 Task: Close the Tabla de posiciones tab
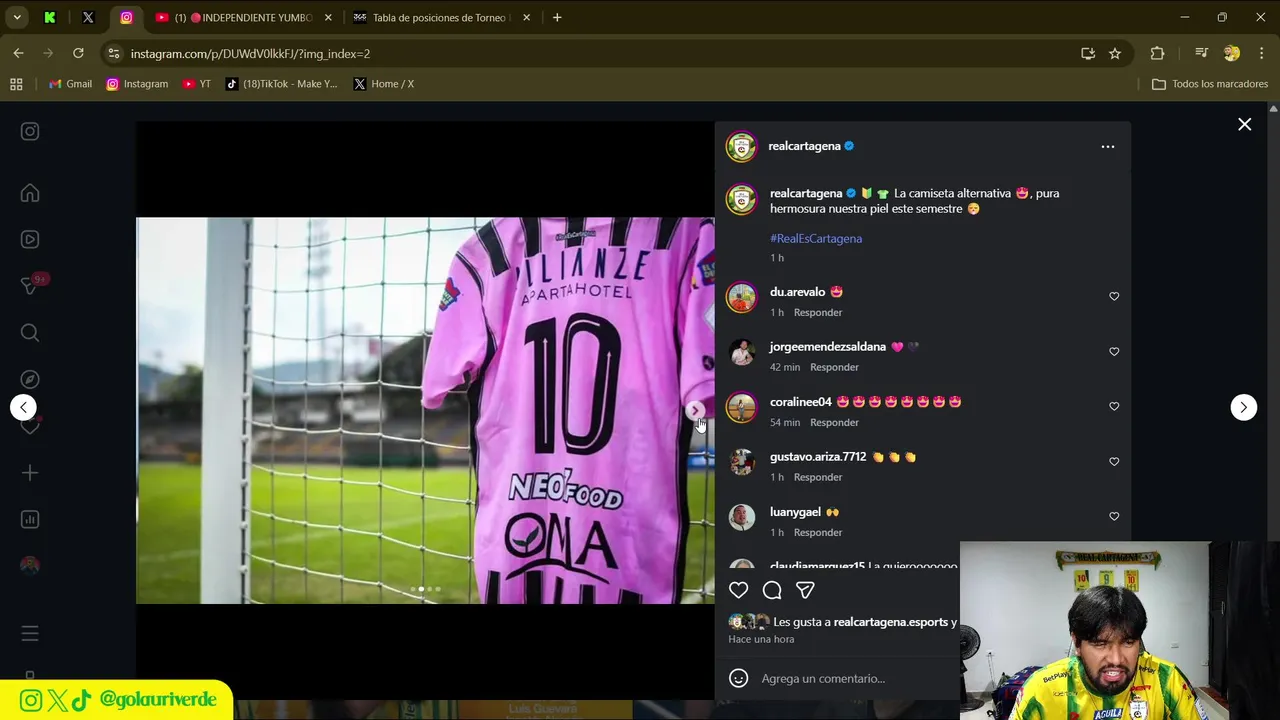[525, 18]
